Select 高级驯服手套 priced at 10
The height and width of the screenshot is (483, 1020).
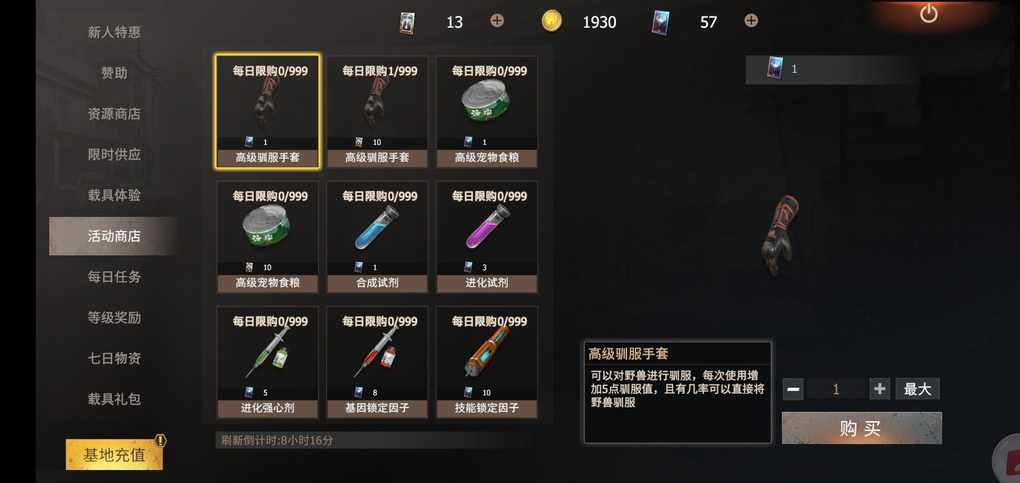(377, 112)
